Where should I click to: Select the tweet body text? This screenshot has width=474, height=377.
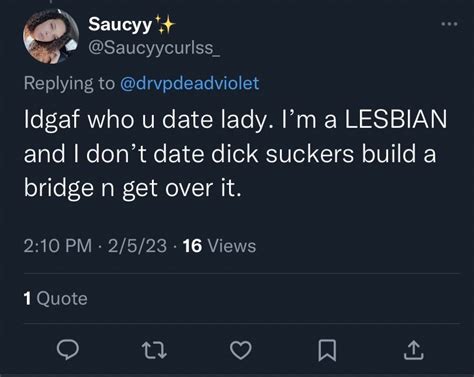click(235, 154)
